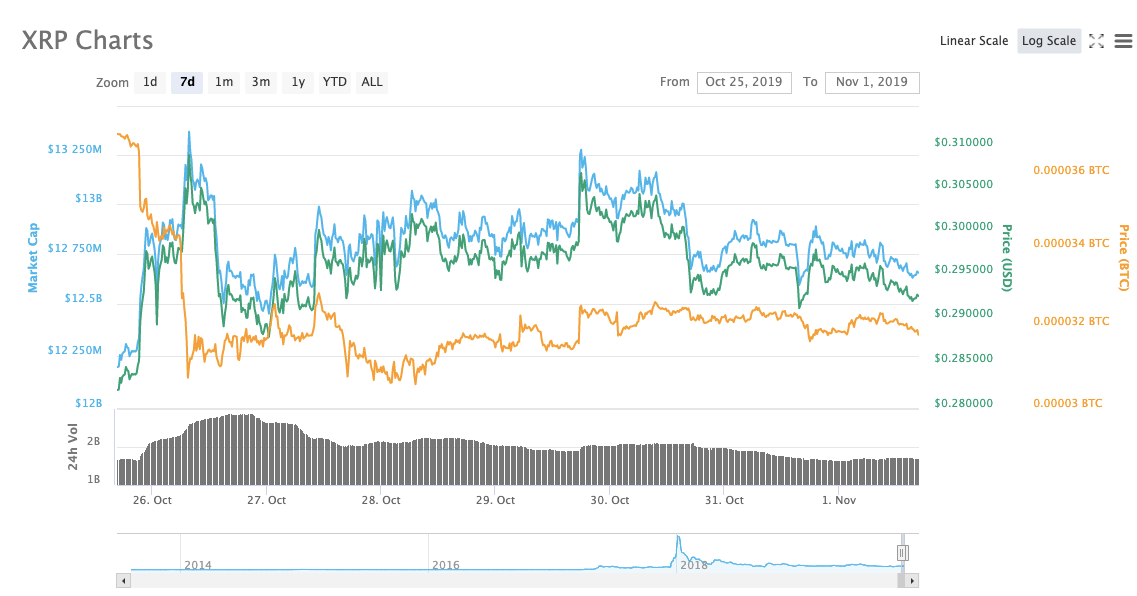Click the XRP Charts heading

tap(88, 41)
